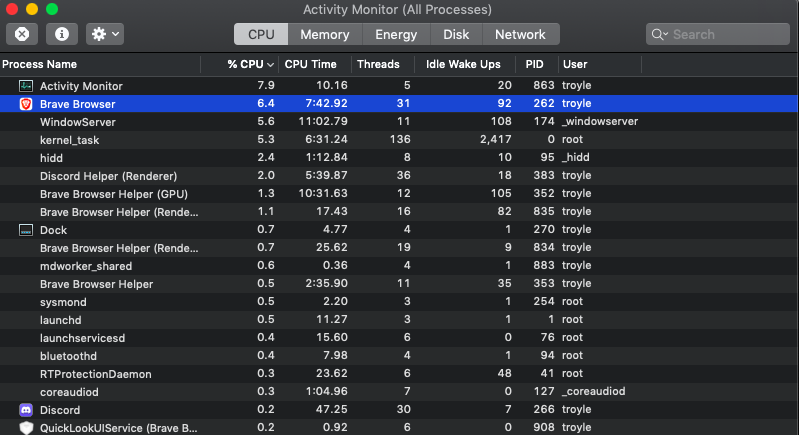Viewport: 799px width, 435px height.
Task: Select the Brave Browser Helper row with PID 835
Action: click(399, 212)
